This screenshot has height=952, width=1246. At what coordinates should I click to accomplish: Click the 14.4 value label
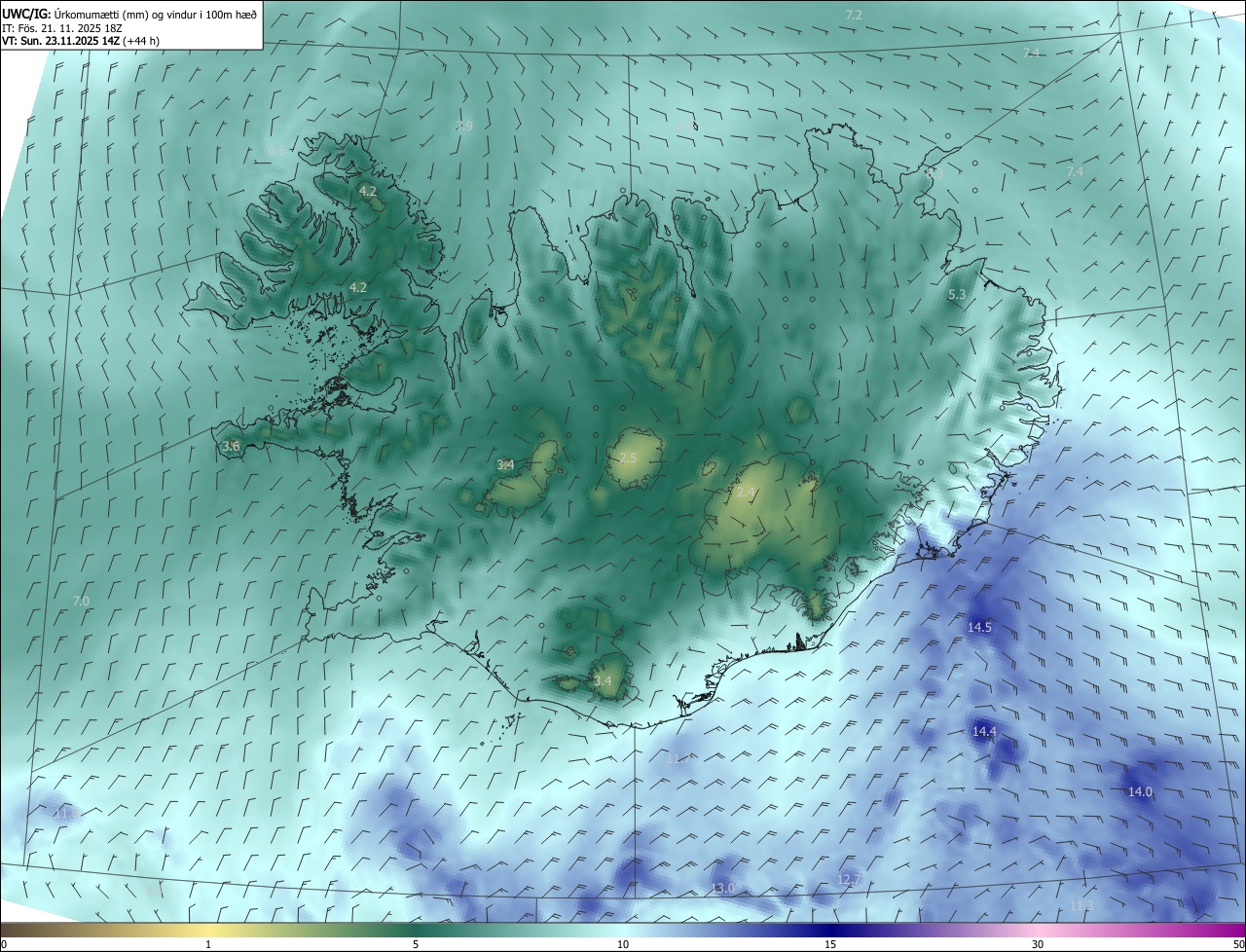(x=984, y=731)
